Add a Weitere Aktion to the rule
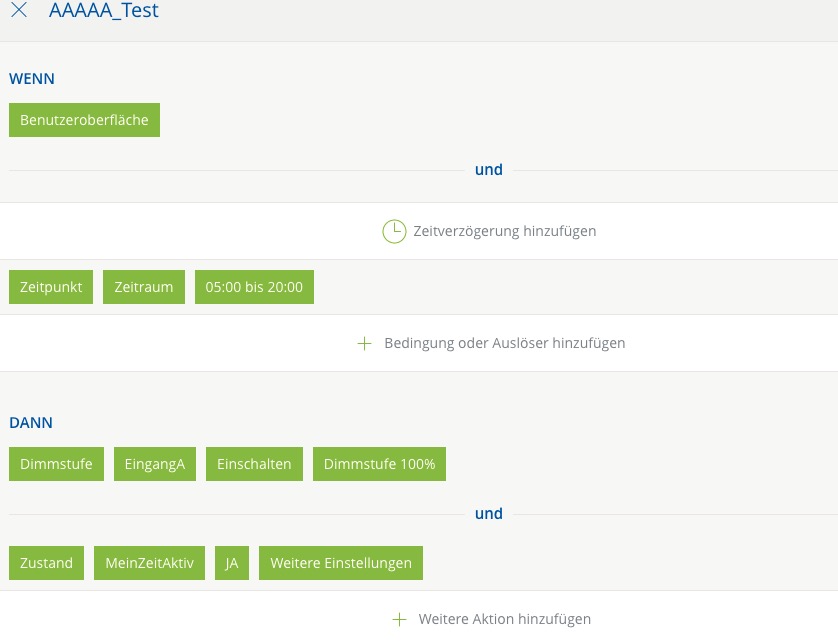Screen dimensions: 838x643 click(504, 619)
